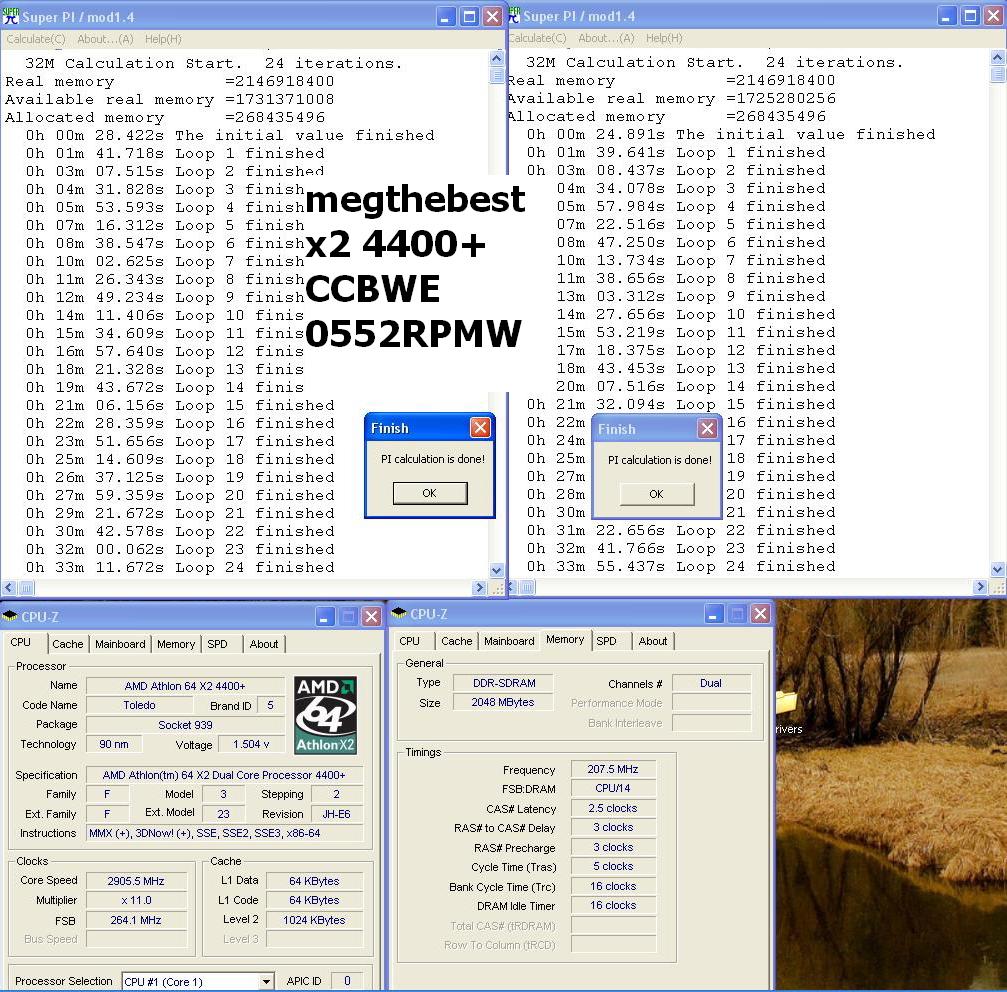Click OK in right Finish dialog
The height and width of the screenshot is (992, 1007).
click(x=656, y=494)
